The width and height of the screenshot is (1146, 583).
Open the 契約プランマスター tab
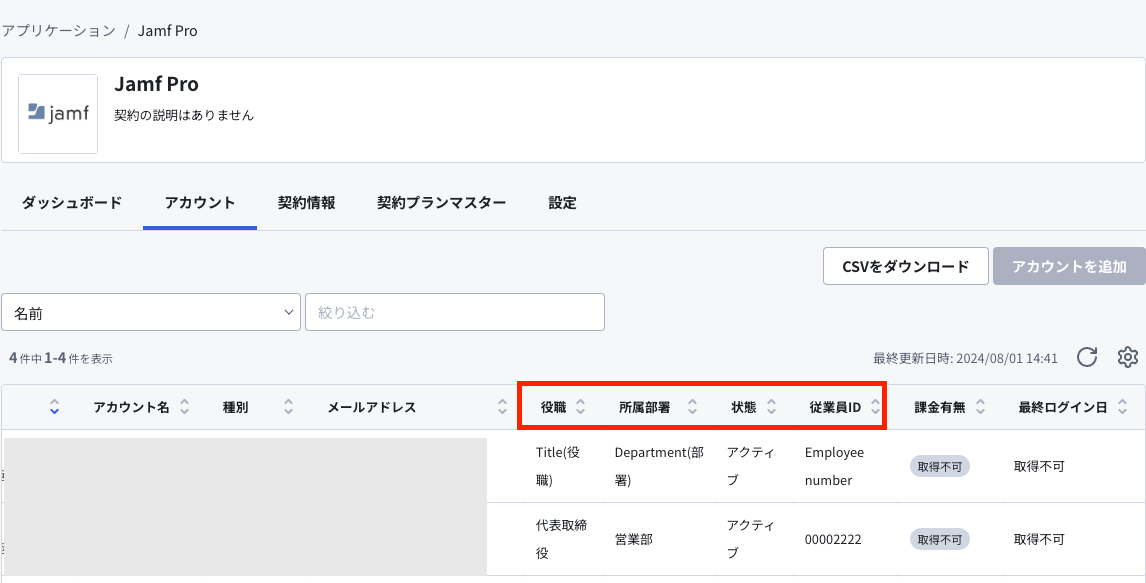tap(441, 203)
